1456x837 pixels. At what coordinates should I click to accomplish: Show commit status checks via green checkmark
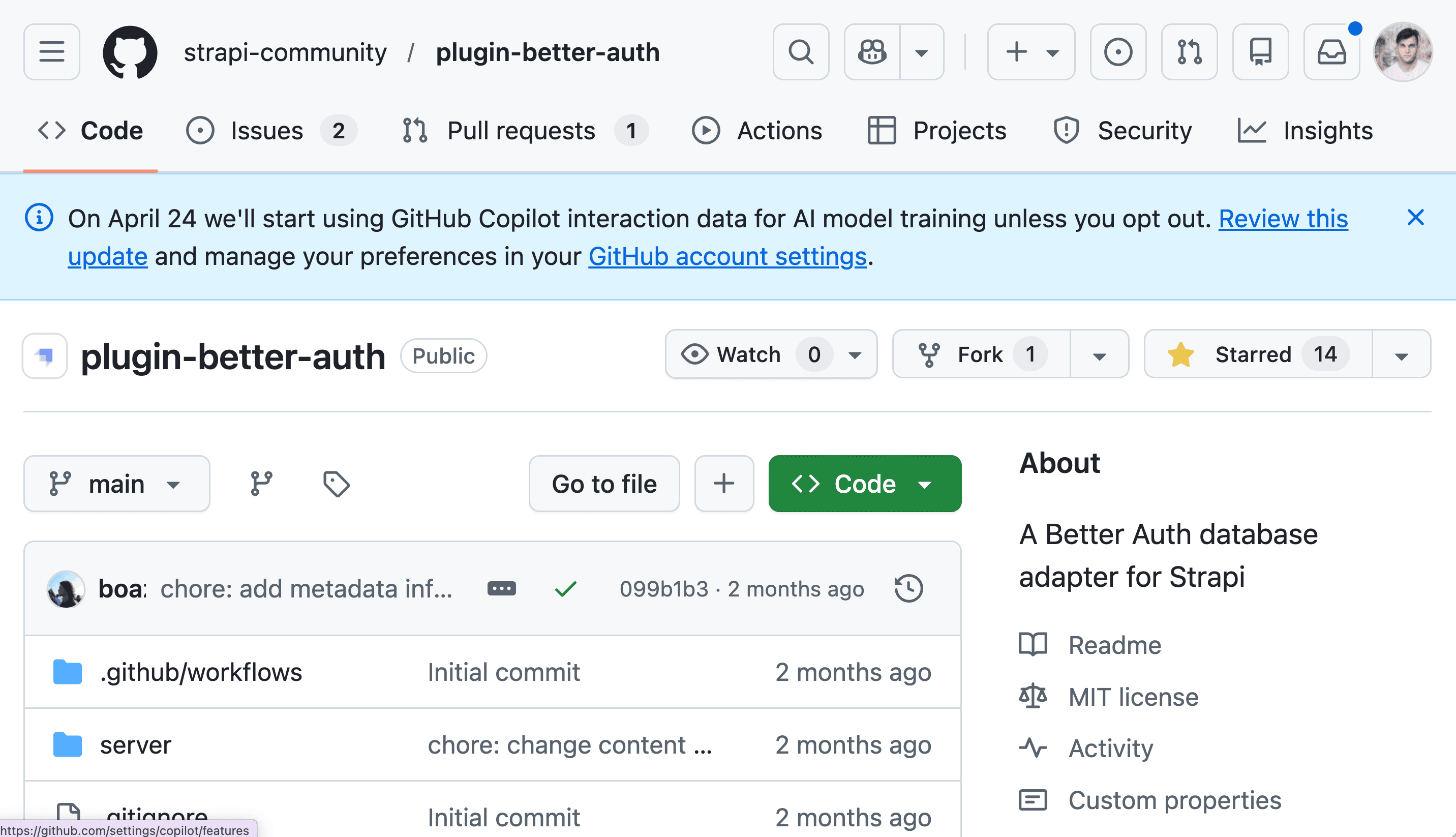(565, 589)
